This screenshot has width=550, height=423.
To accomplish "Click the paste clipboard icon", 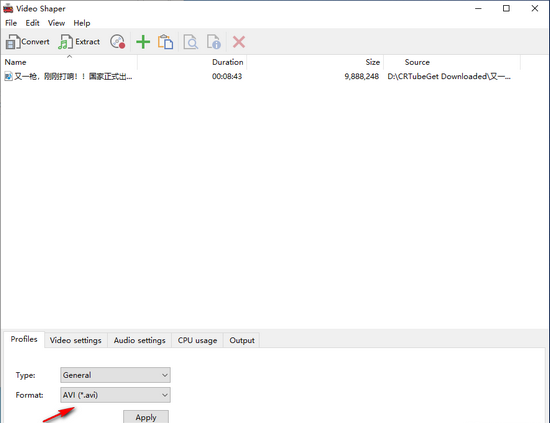I will [165, 42].
